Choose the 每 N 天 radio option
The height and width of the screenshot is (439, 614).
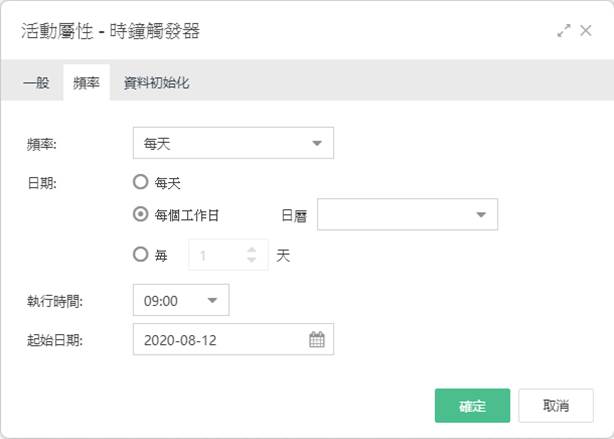coord(140,255)
